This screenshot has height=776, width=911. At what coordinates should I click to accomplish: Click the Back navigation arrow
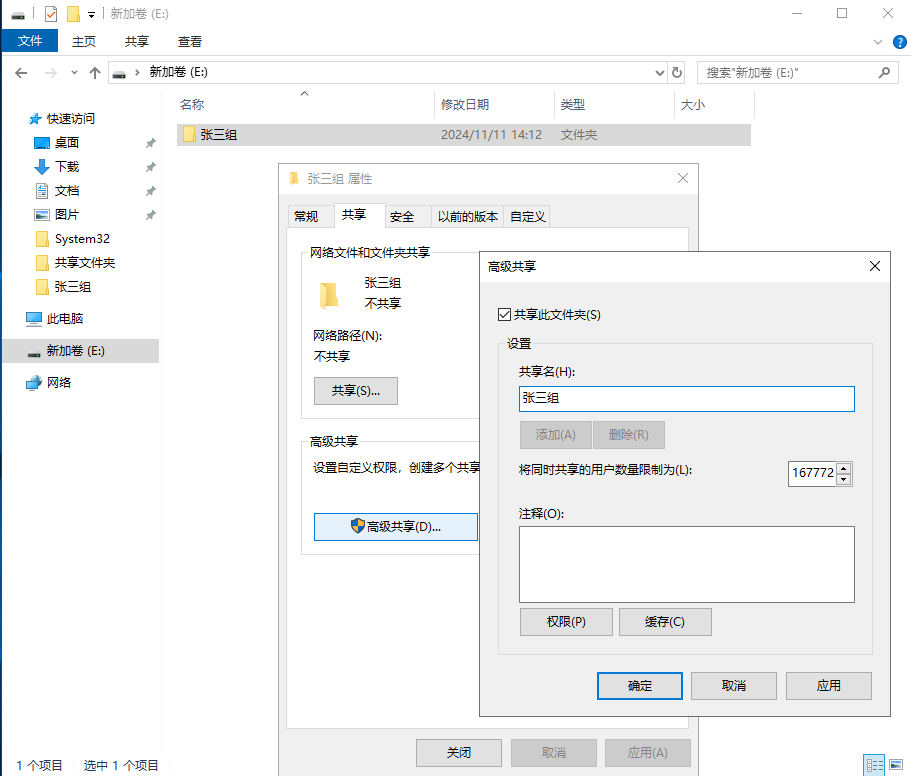pyautogui.click(x=21, y=73)
